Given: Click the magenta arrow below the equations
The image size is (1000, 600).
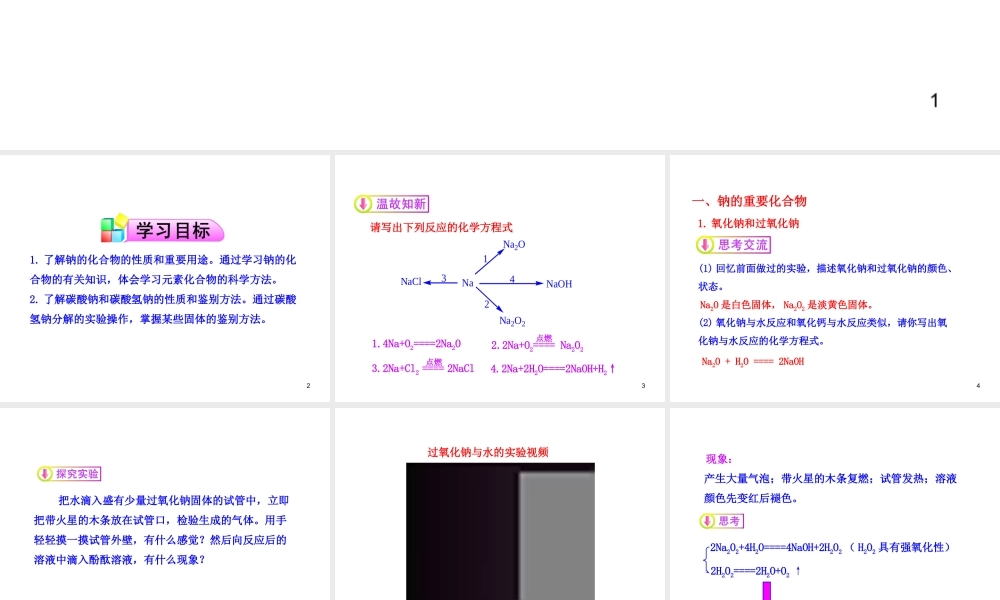Looking at the screenshot, I should (767, 590).
